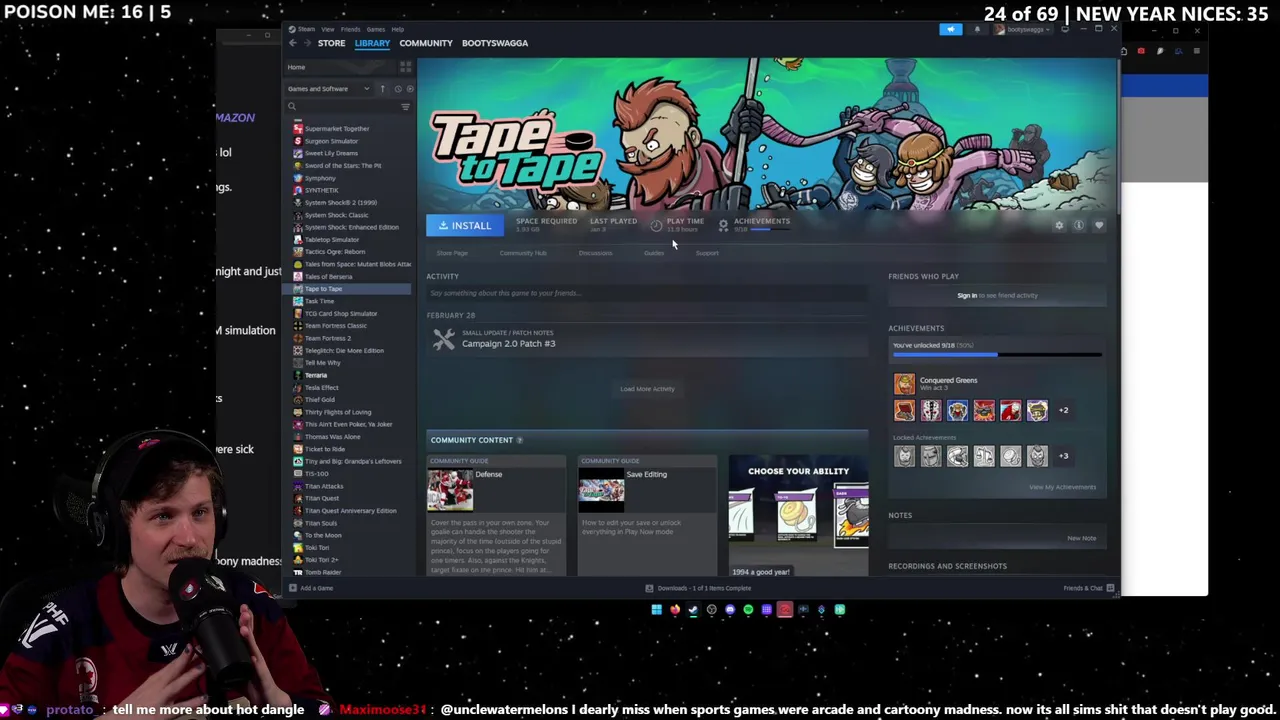The height and width of the screenshot is (720, 1280).
Task: Open the Choose Your Ability screenshot
Action: [798, 515]
